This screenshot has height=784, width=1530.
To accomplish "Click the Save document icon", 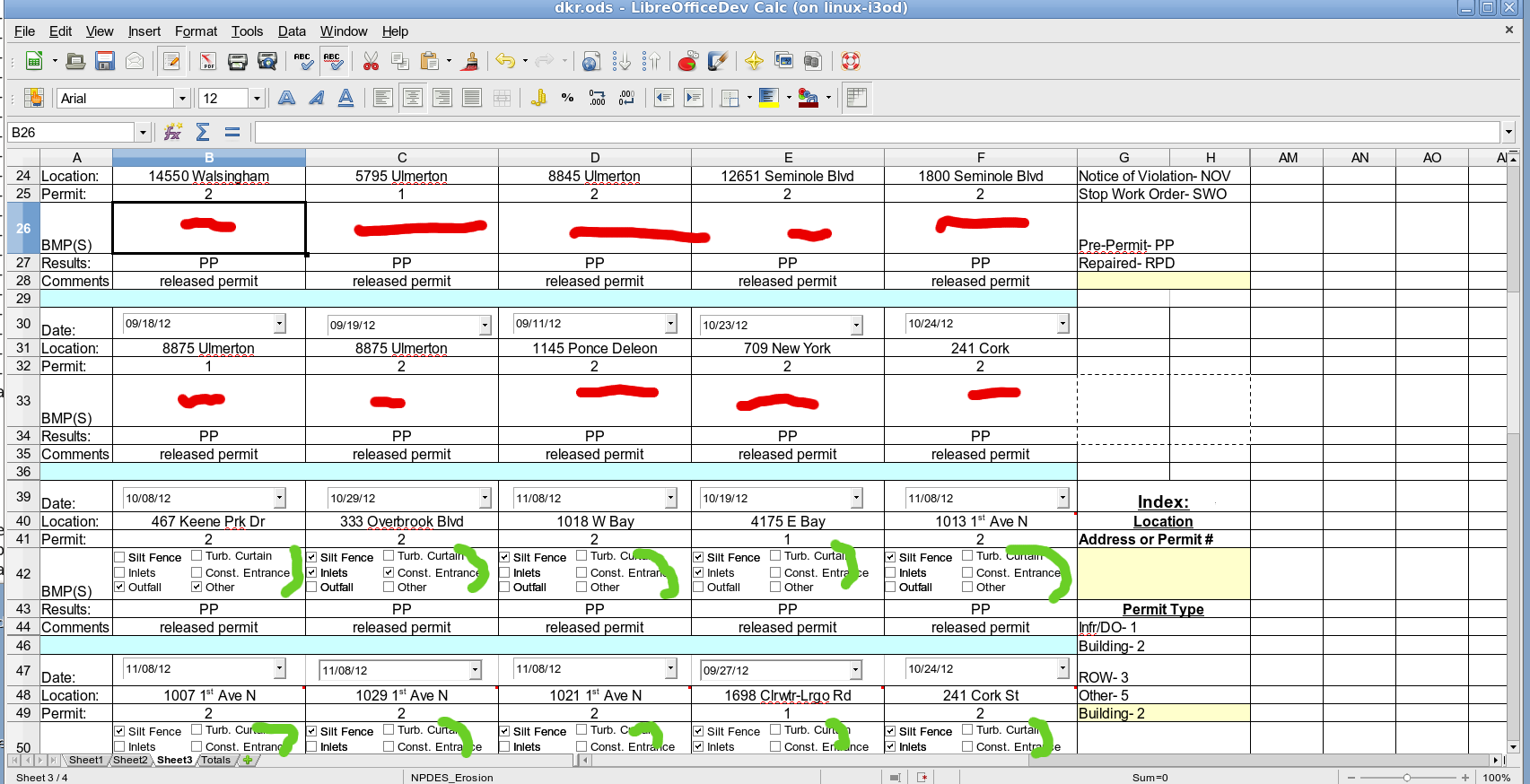I will (x=105, y=61).
